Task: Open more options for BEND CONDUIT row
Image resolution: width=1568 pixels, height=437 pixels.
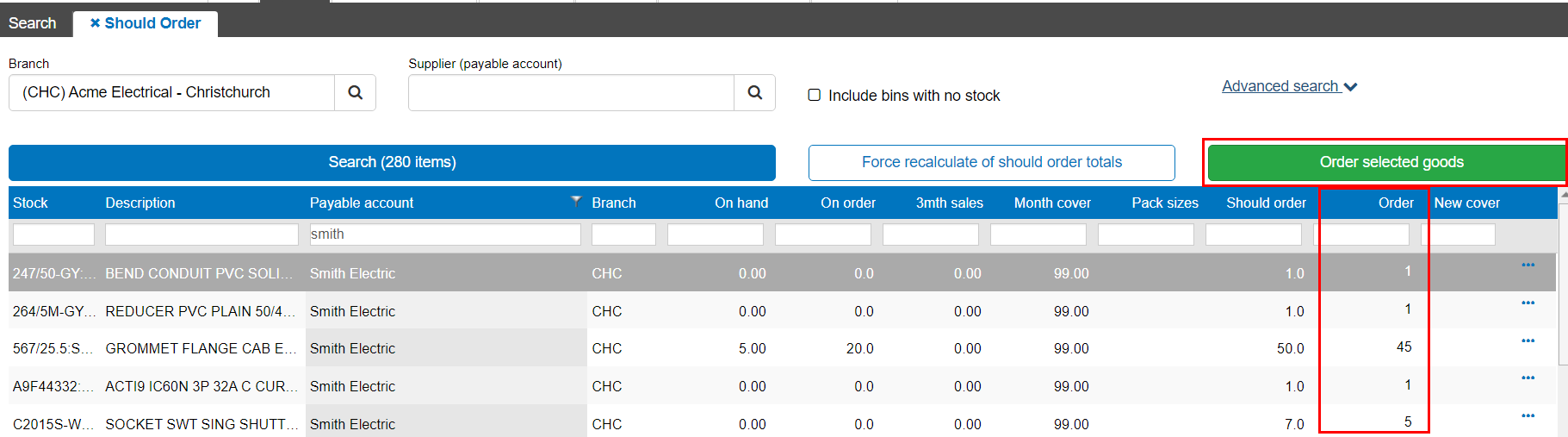Action: 1528,265
